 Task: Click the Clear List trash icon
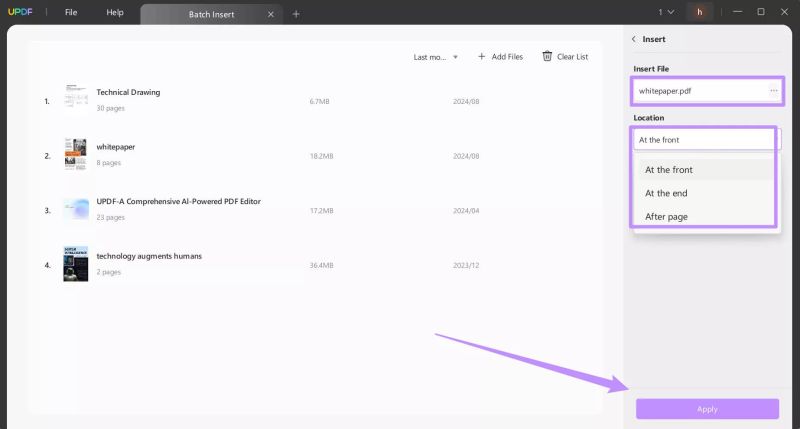pyautogui.click(x=547, y=56)
